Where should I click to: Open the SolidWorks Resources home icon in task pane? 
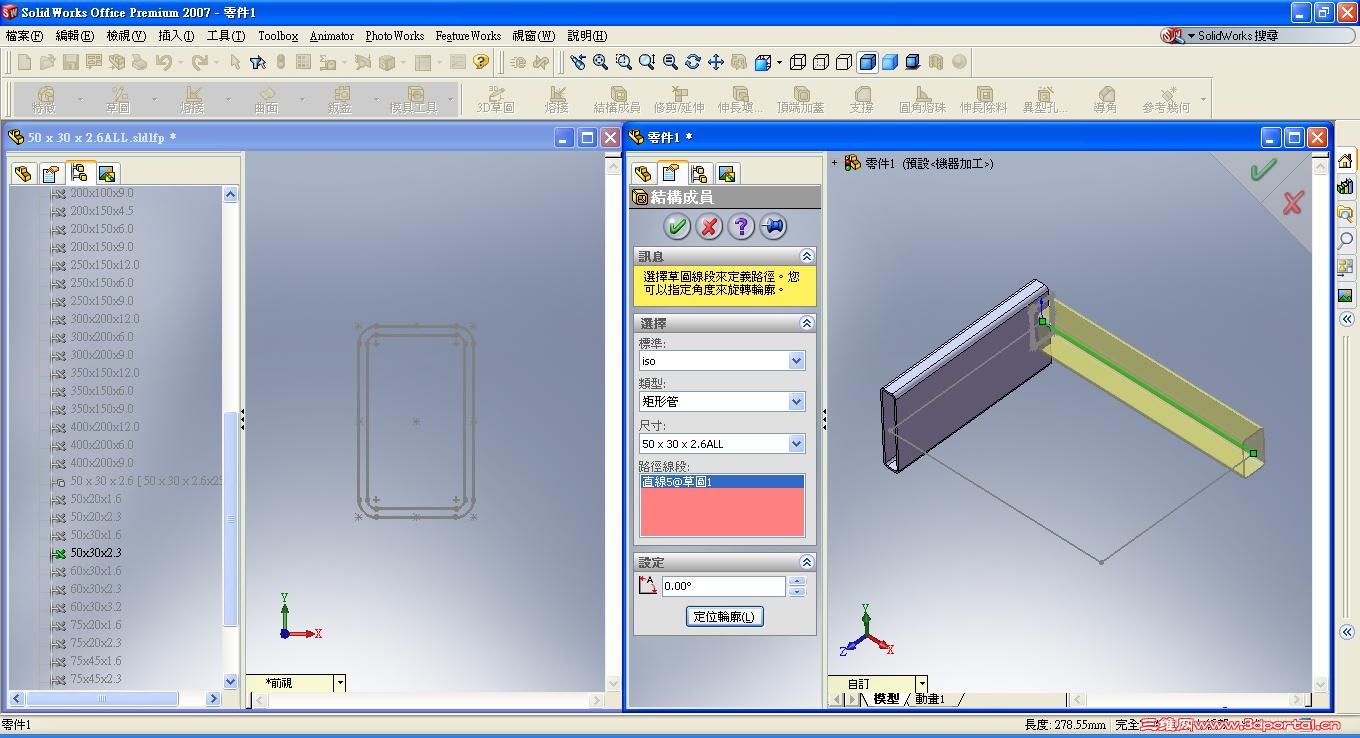(x=1346, y=161)
